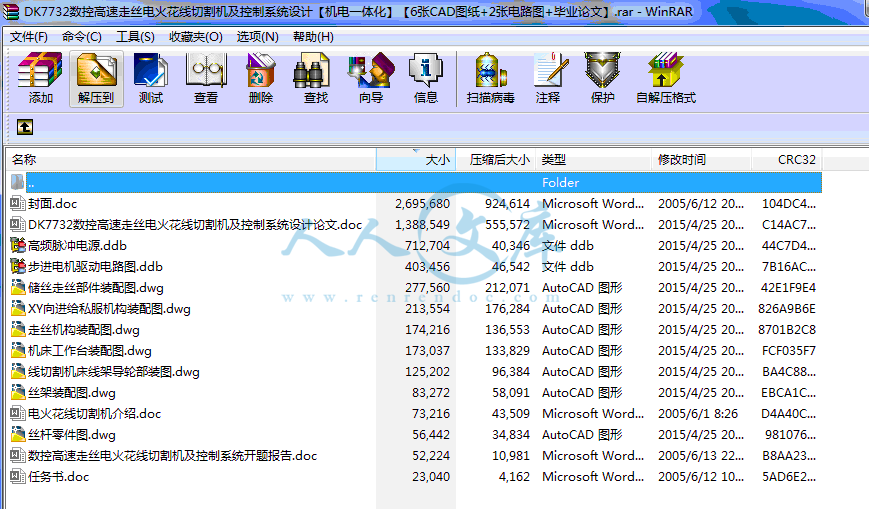Click the ddb icon beside 步进电机驱动电路图.ddb
The width and height of the screenshot is (869, 509).
coord(18,266)
